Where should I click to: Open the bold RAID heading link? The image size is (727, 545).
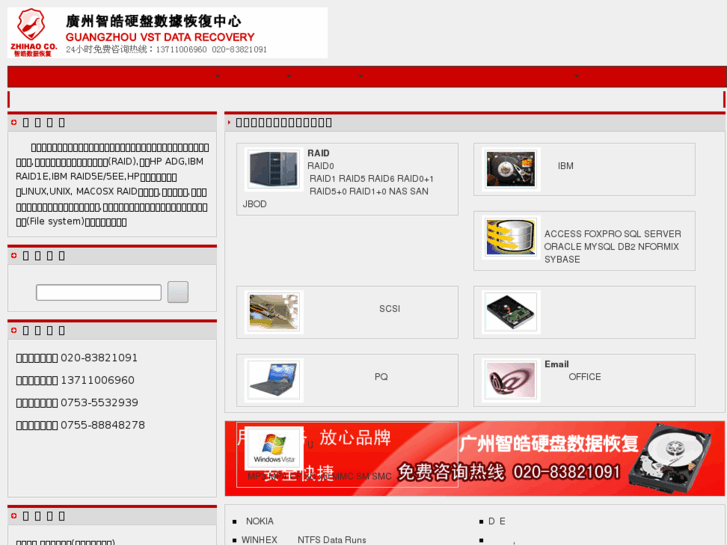(x=318, y=153)
